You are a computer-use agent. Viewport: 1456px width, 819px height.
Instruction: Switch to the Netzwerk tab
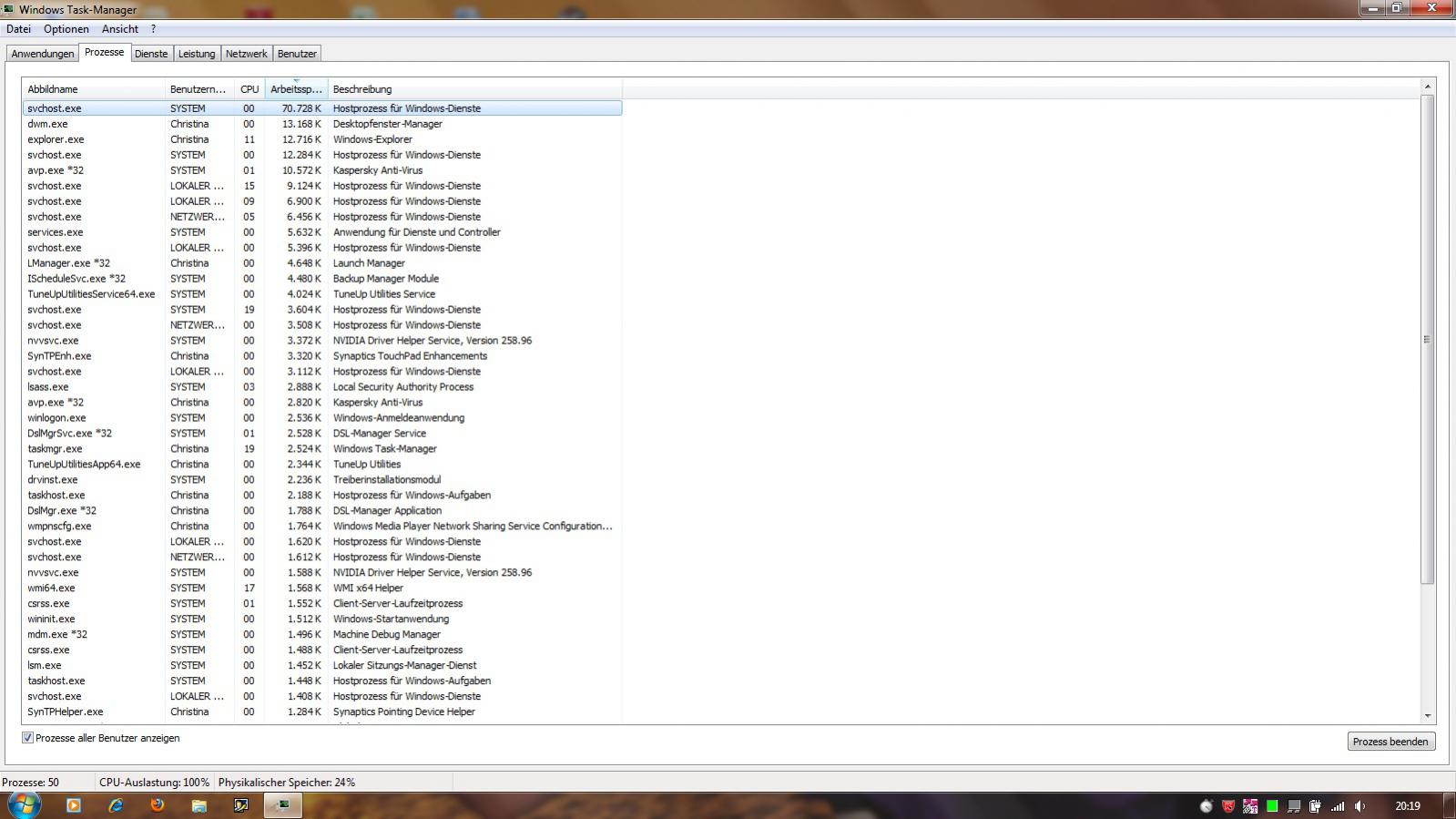click(247, 54)
